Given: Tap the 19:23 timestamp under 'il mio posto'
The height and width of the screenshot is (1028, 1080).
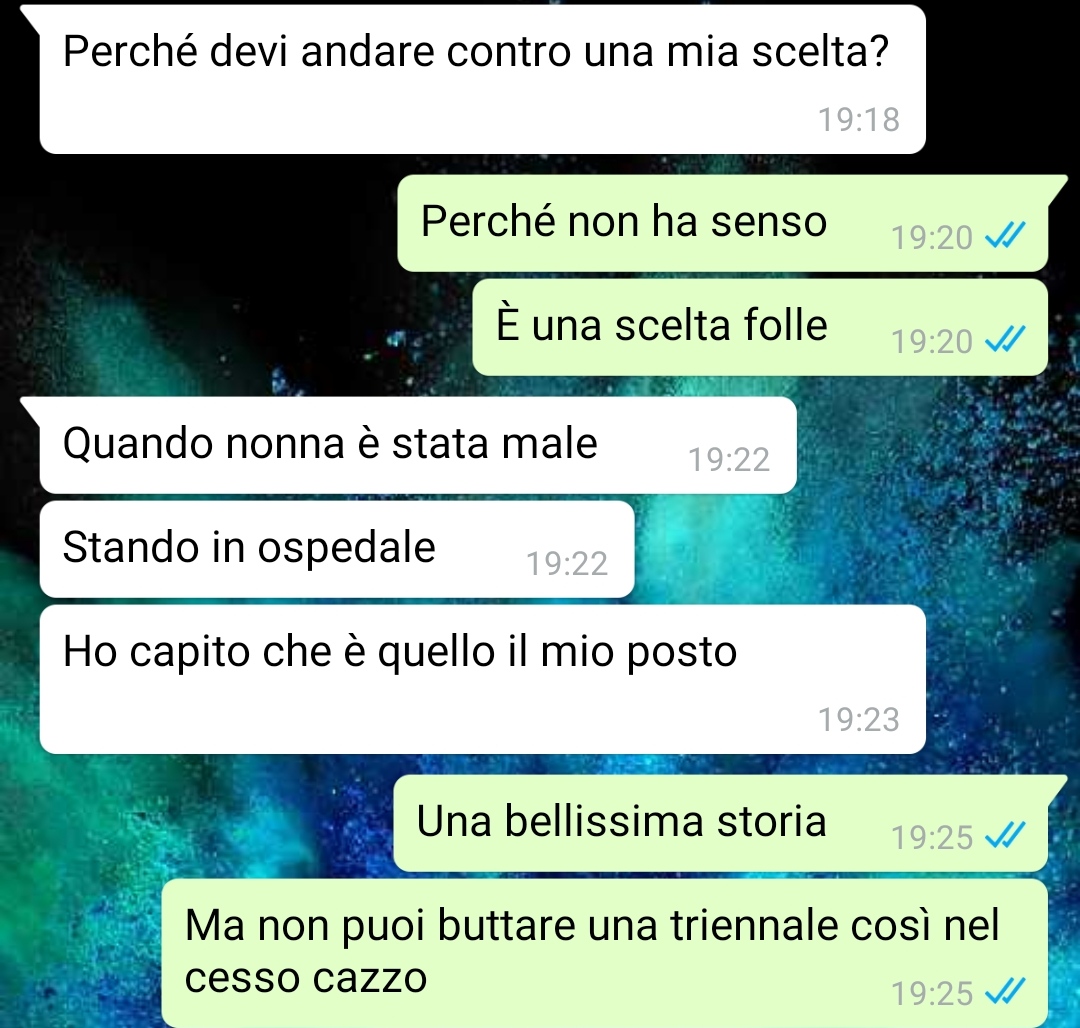Looking at the screenshot, I should pos(859,720).
